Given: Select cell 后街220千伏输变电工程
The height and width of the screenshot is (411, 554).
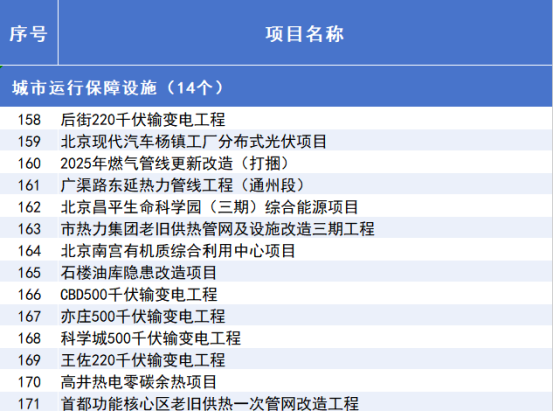Looking at the screenshot, I should pyautogui.click(x=305, y=119).
